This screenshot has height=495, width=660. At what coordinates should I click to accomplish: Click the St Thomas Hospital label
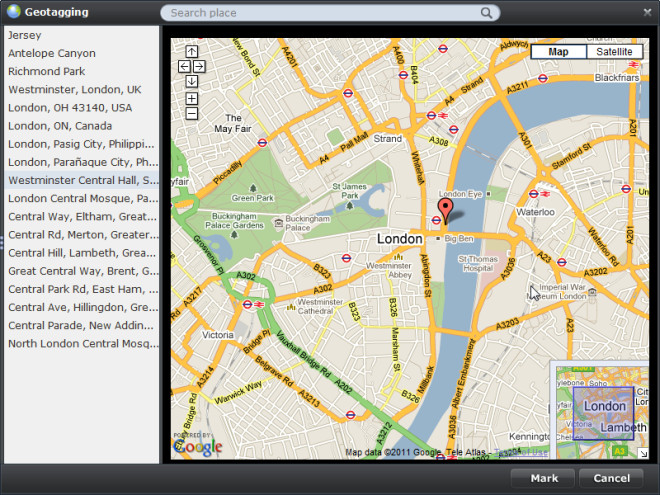click(478, 263)
